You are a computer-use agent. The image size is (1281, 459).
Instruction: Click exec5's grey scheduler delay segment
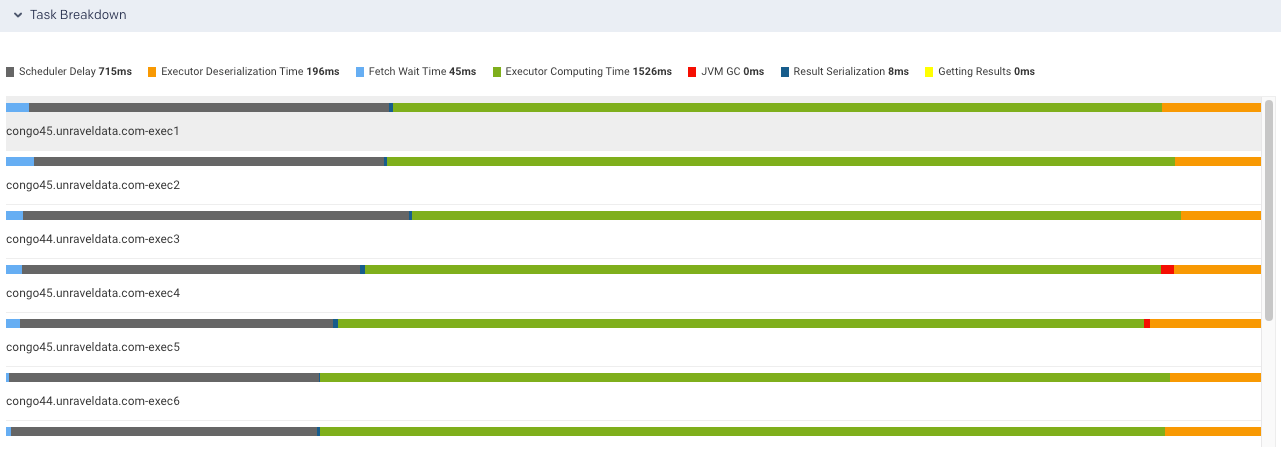pos(176,323)
